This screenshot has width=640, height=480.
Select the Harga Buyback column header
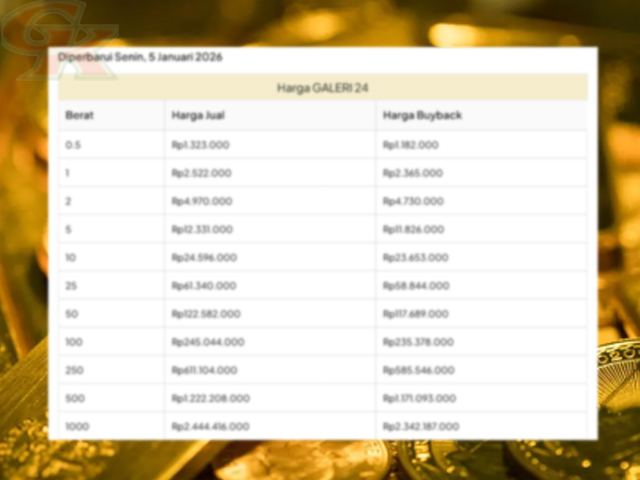pyautogui.click(x=422, y=116)
